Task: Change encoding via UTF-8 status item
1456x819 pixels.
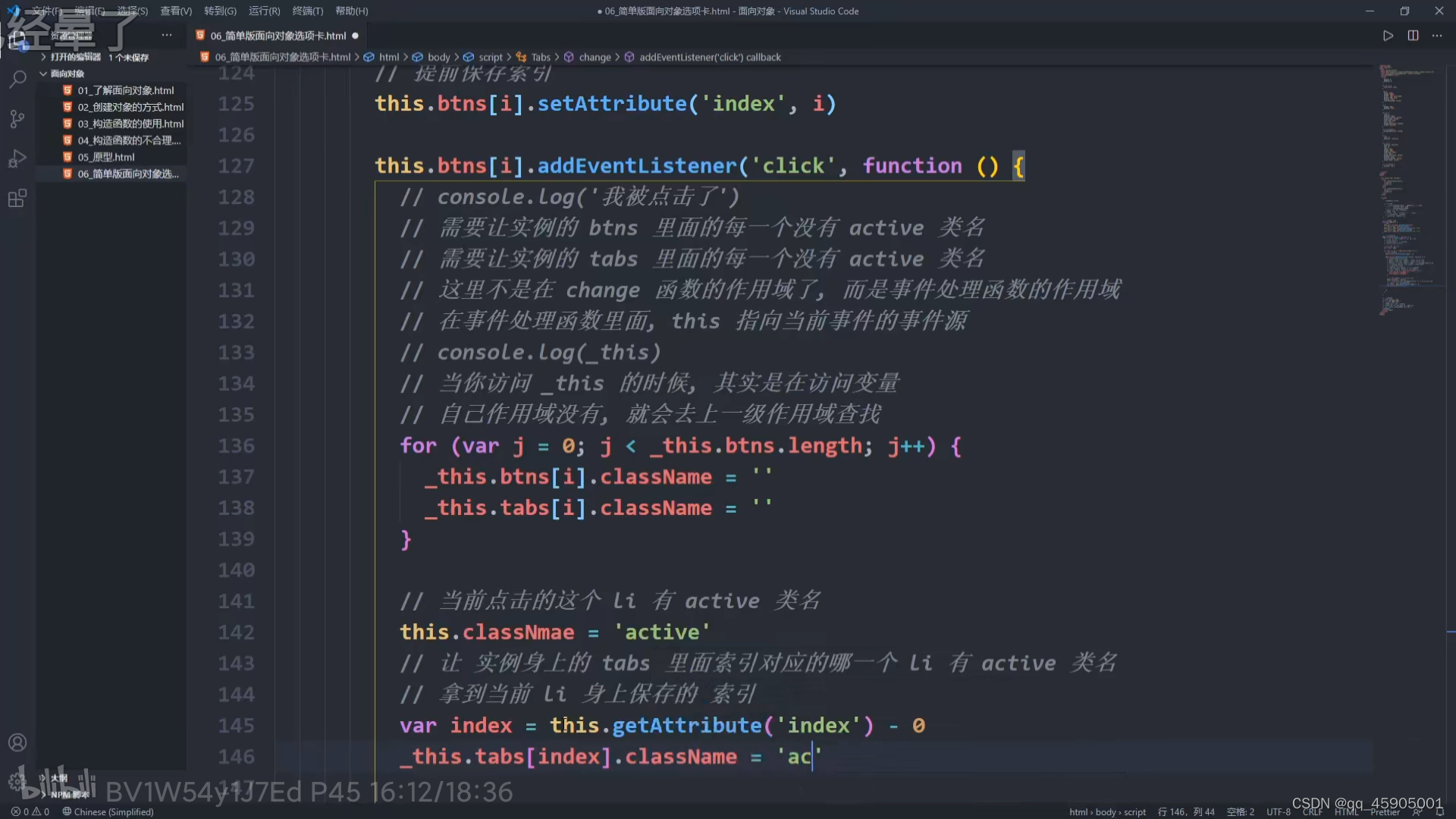Action: click(x=1278, y=811)
